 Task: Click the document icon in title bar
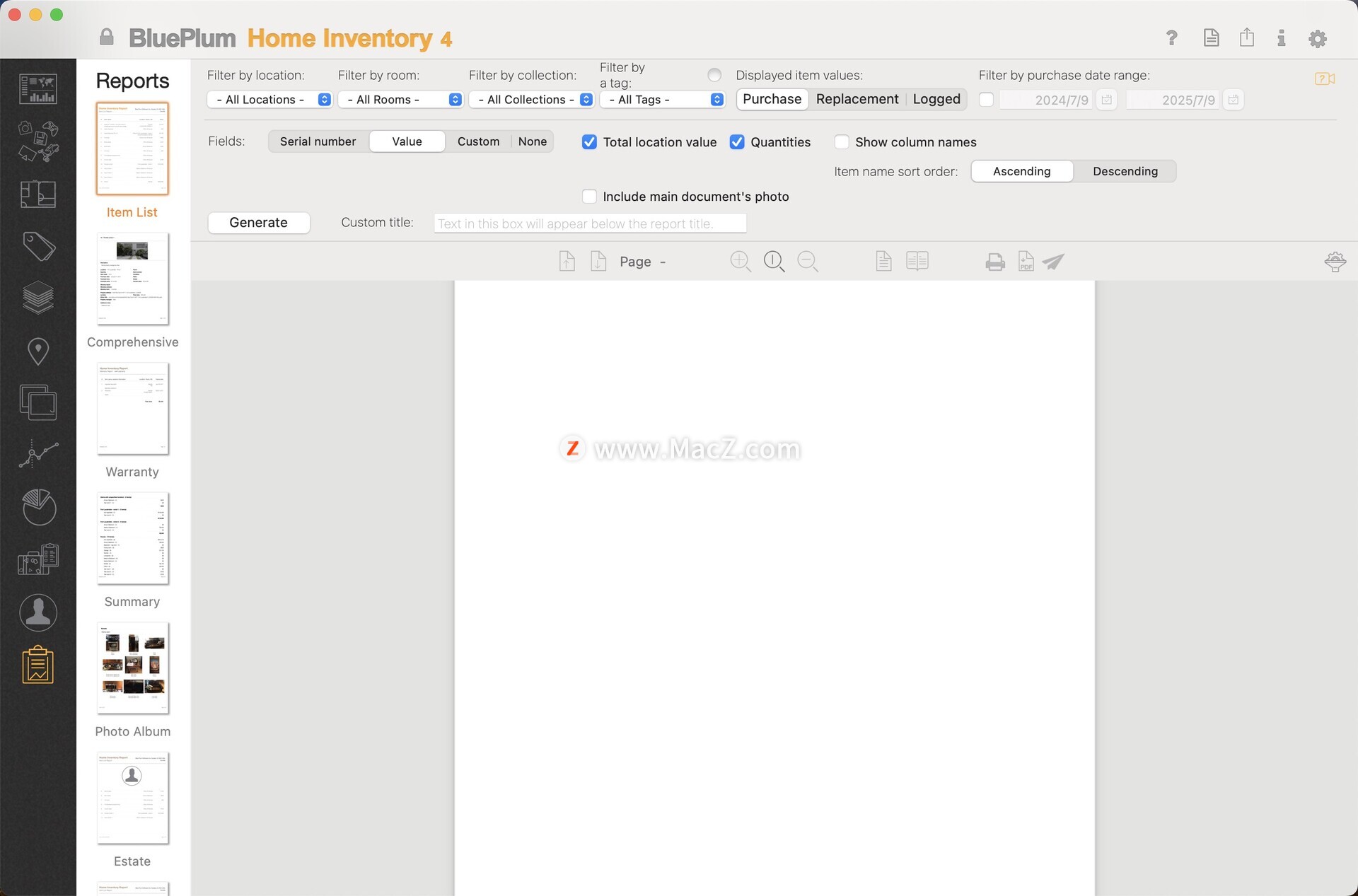coord(1211,37)
